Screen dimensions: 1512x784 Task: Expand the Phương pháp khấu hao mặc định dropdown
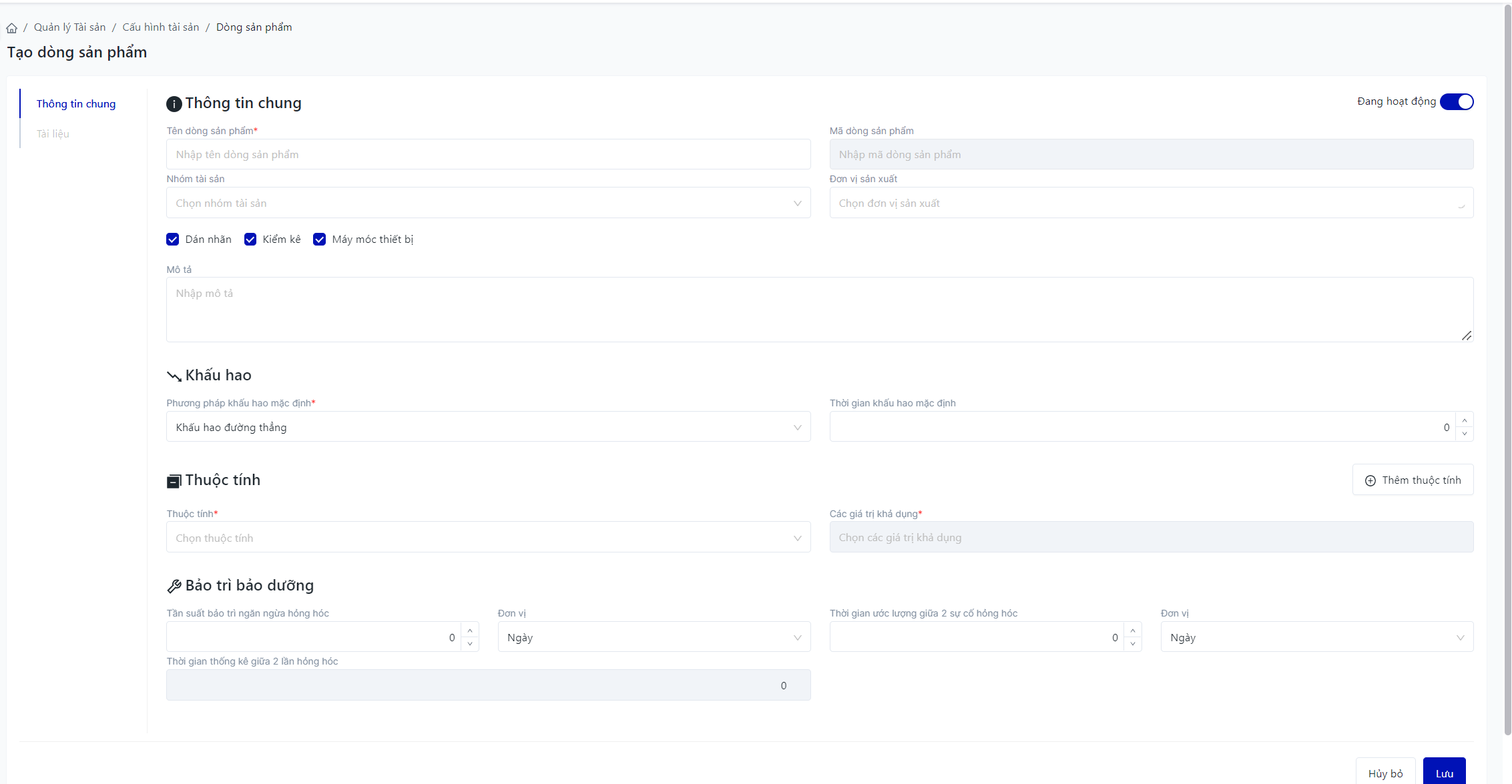tap(488, 427)
